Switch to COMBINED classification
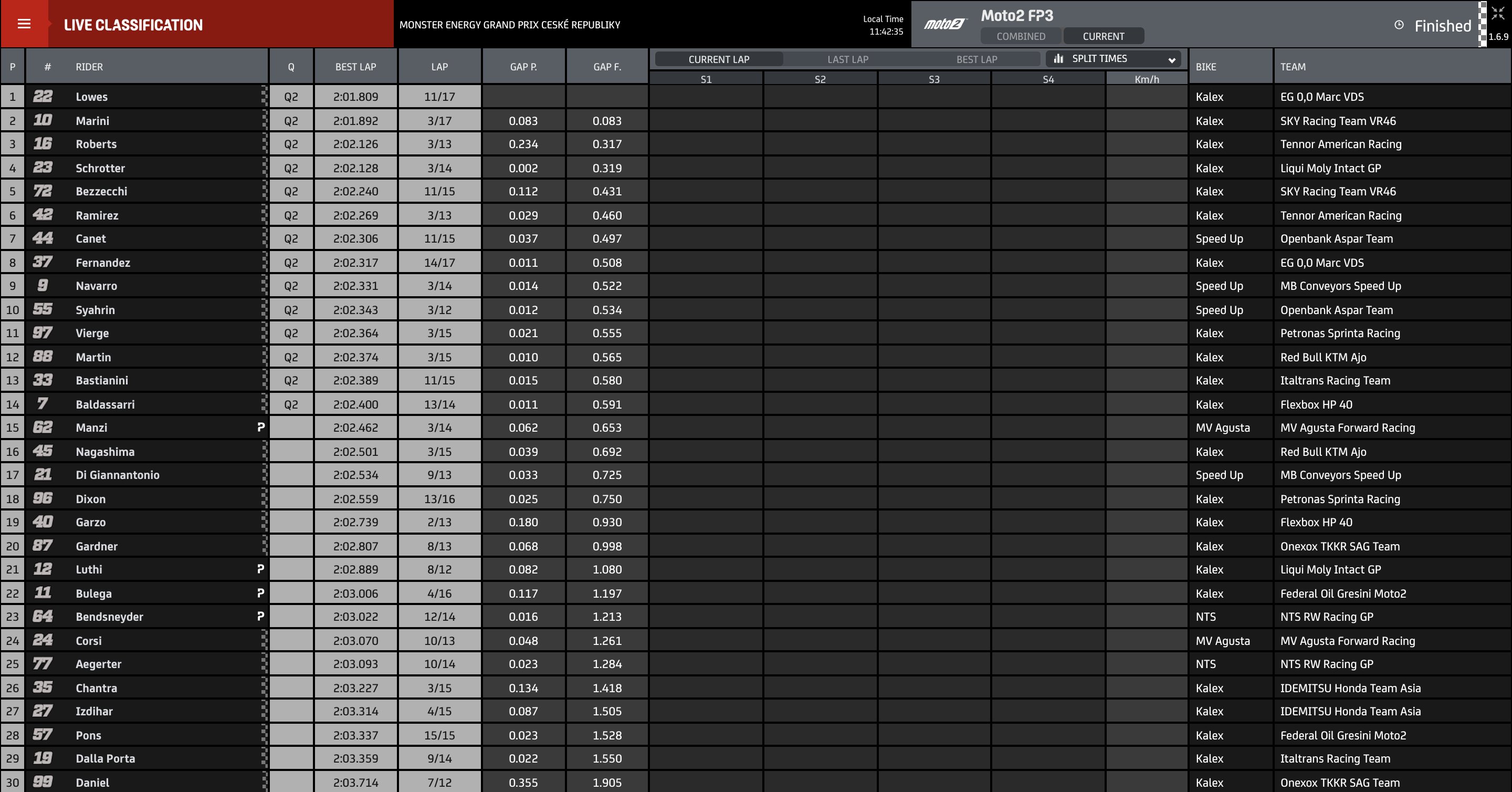This screenshot has height=792, width=1512. pos(1021,36)
